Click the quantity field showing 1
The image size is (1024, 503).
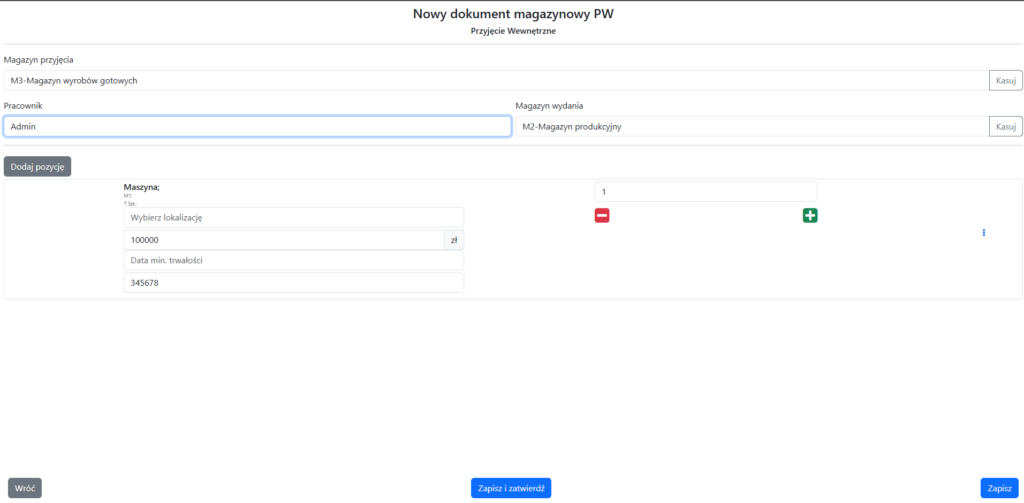[x=705, y=191]
